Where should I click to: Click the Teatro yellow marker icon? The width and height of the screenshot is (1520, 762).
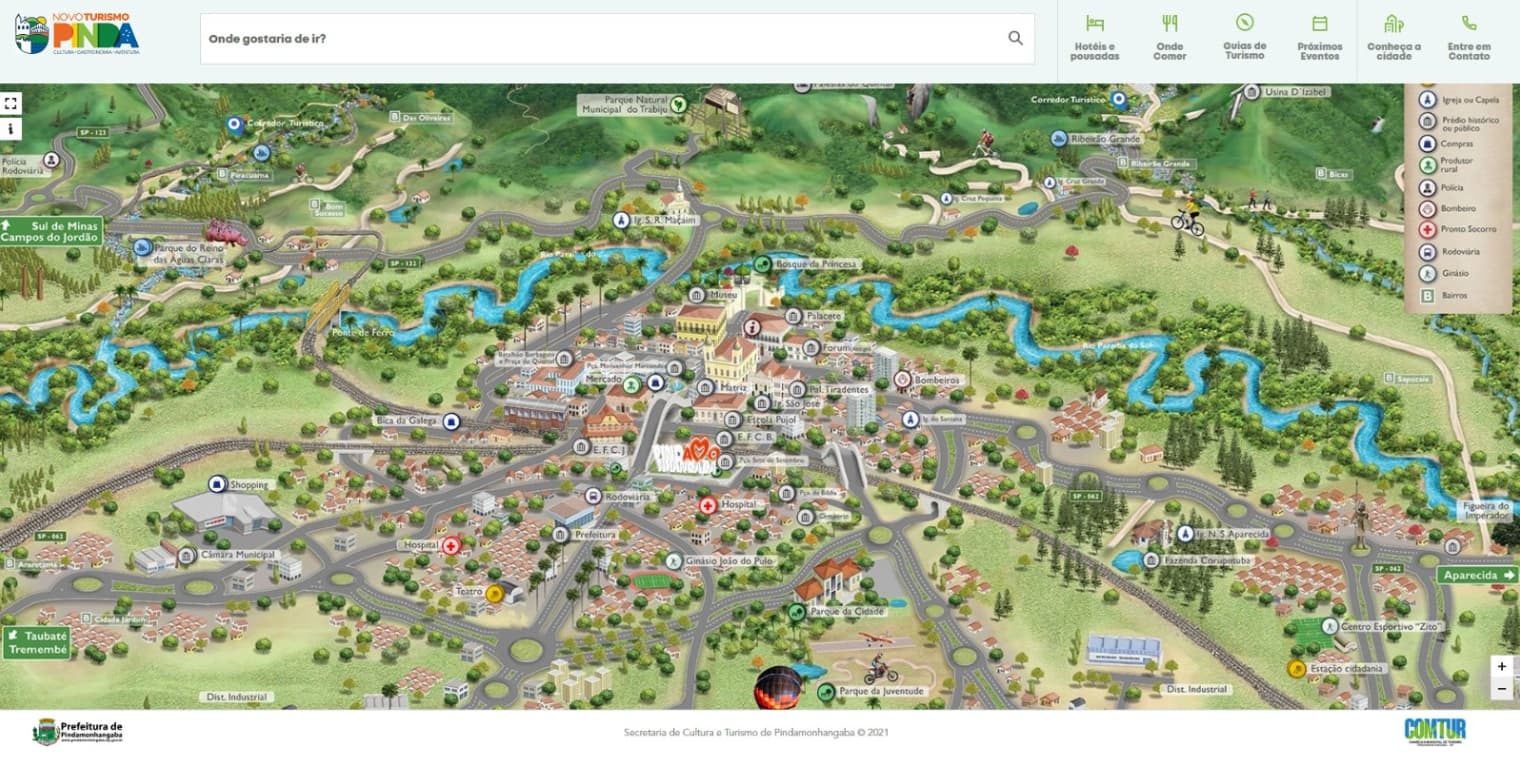pos(494,592)
